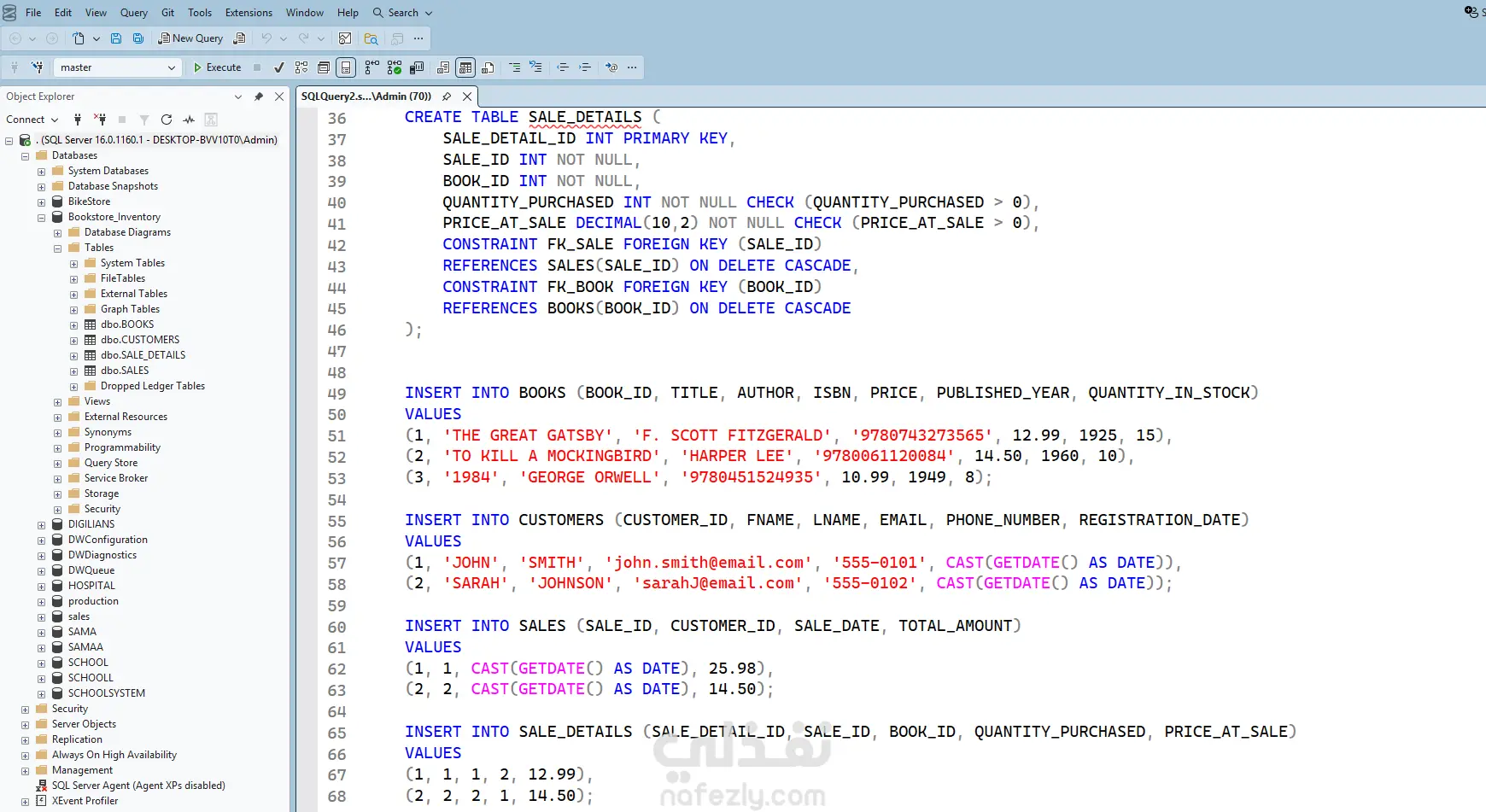Image resolution: width=1486 pixels, height=812 pixels.
Task: Click the Parse checkmark icon
Action: (279, 67)
